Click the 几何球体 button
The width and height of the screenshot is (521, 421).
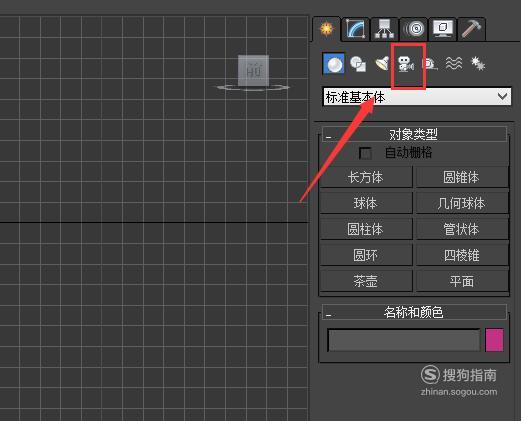pyautogui.click(x=462, y=203)
